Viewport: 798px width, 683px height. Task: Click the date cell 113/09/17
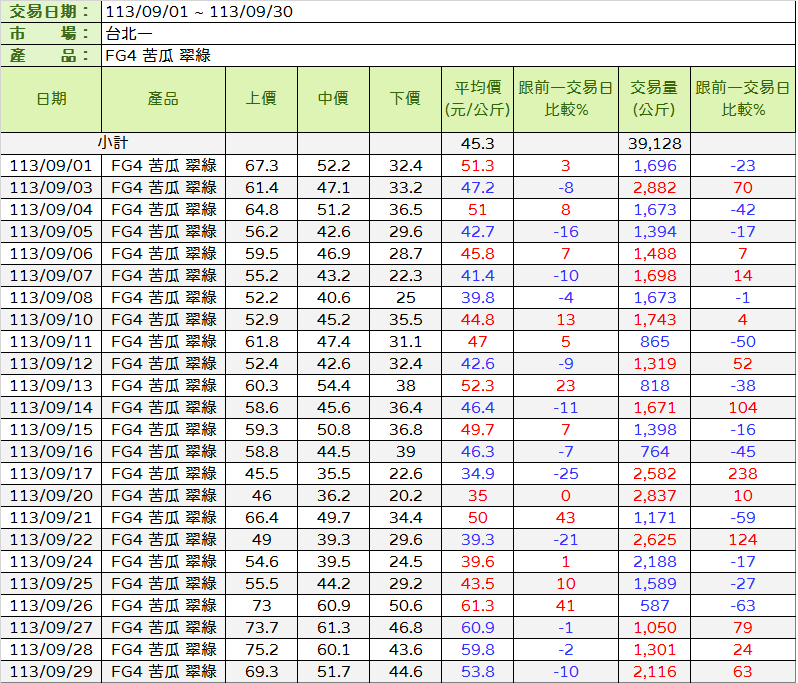[51, 473]
